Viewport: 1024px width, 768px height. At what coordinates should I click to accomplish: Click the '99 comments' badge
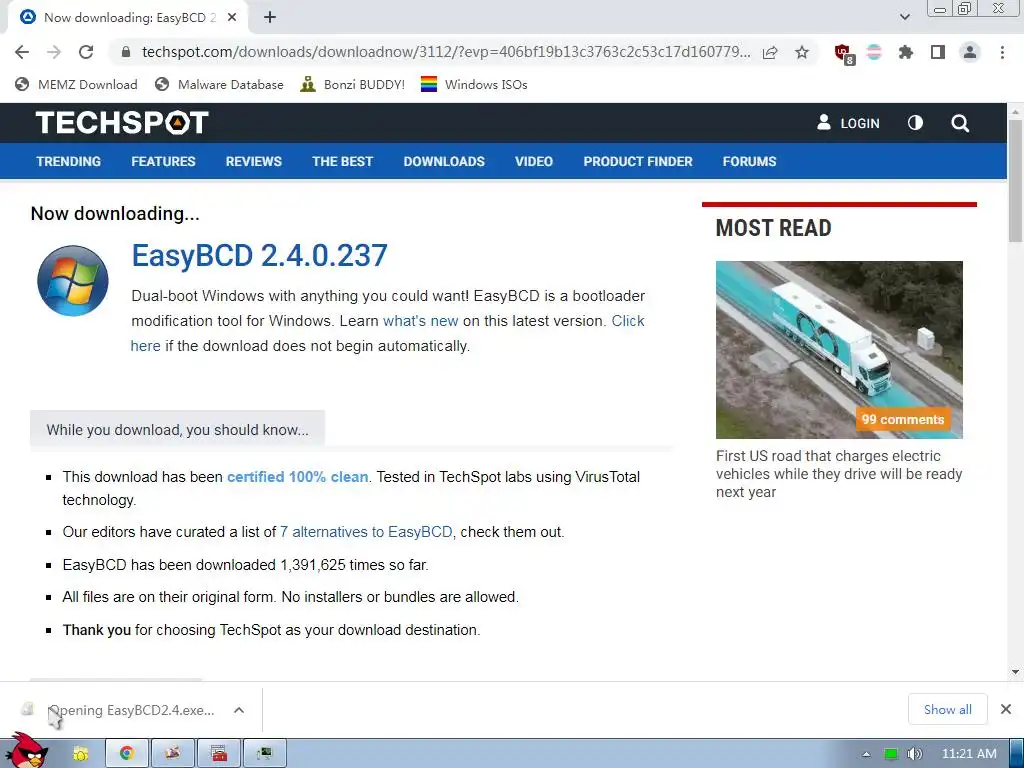pos(903,419)
